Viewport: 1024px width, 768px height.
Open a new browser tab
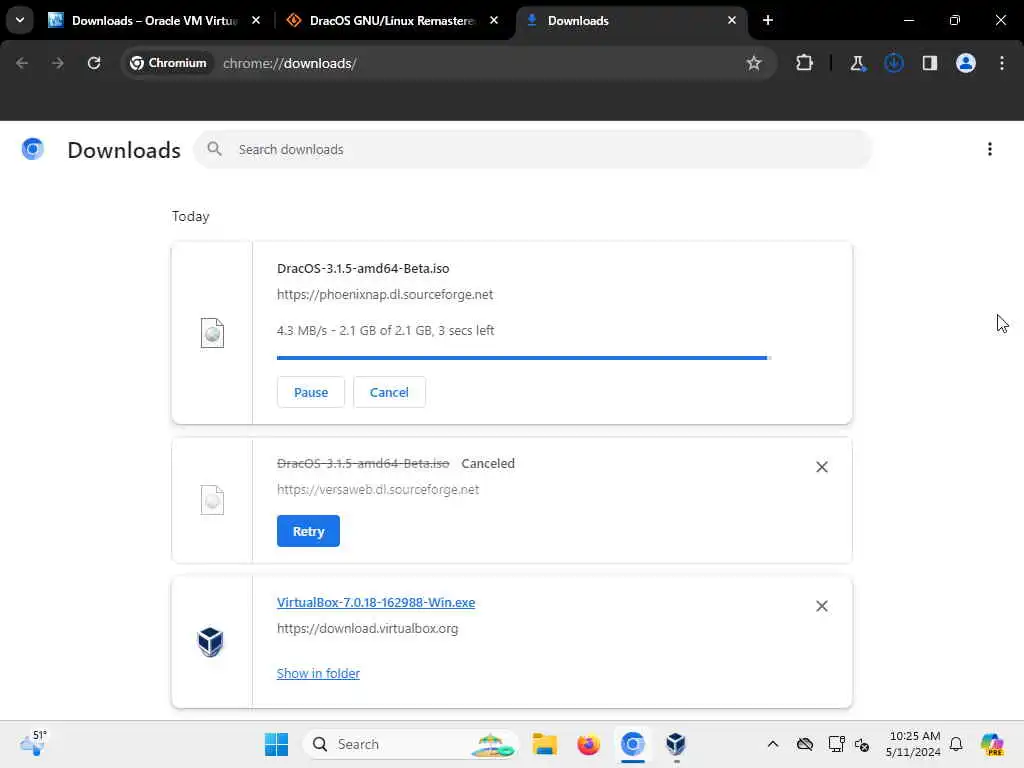tap(768, 20)
